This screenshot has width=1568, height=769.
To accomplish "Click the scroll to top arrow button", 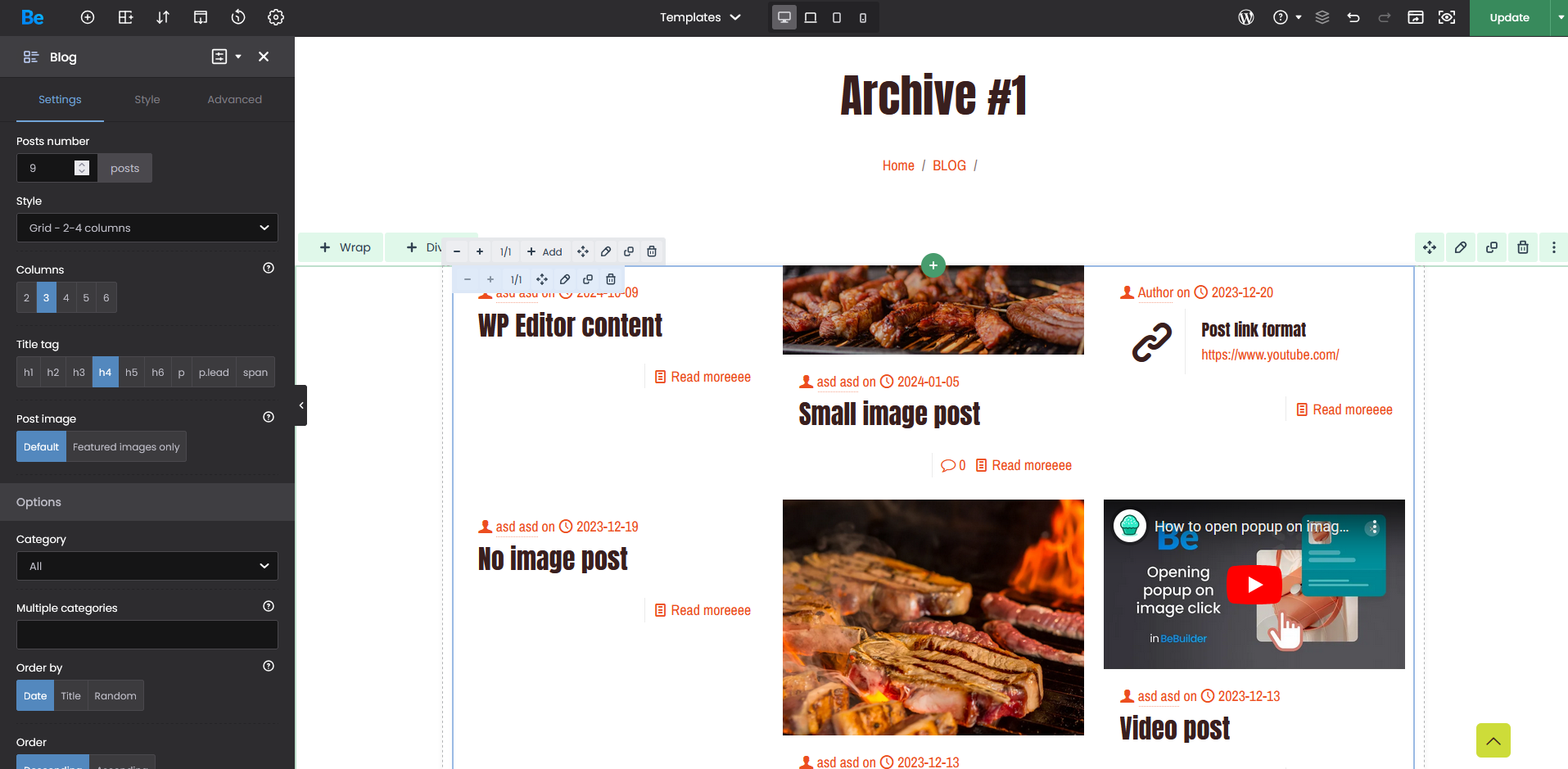I will click(1493, 740).
